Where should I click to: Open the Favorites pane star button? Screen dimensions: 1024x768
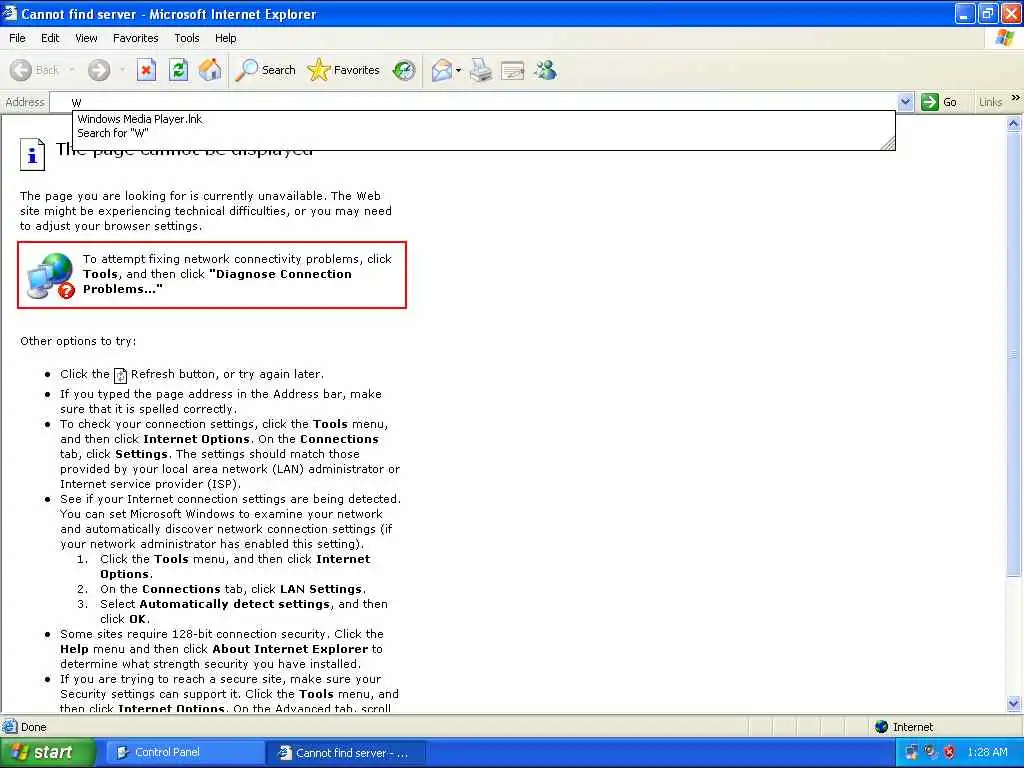(x=344, y=70)
